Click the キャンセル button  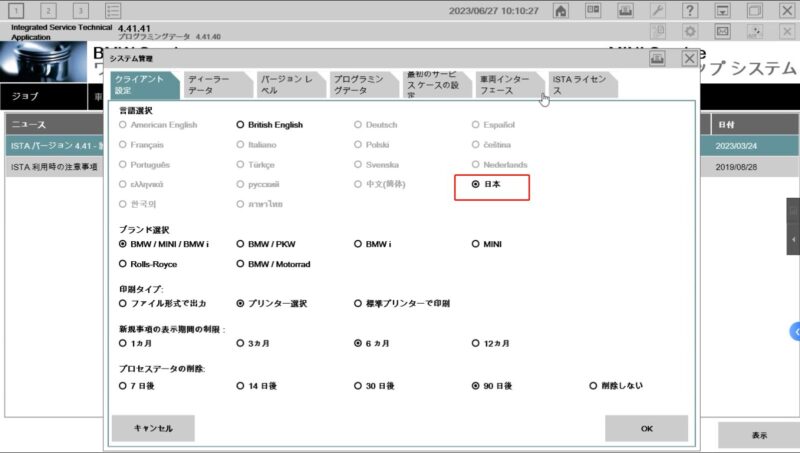153,428
